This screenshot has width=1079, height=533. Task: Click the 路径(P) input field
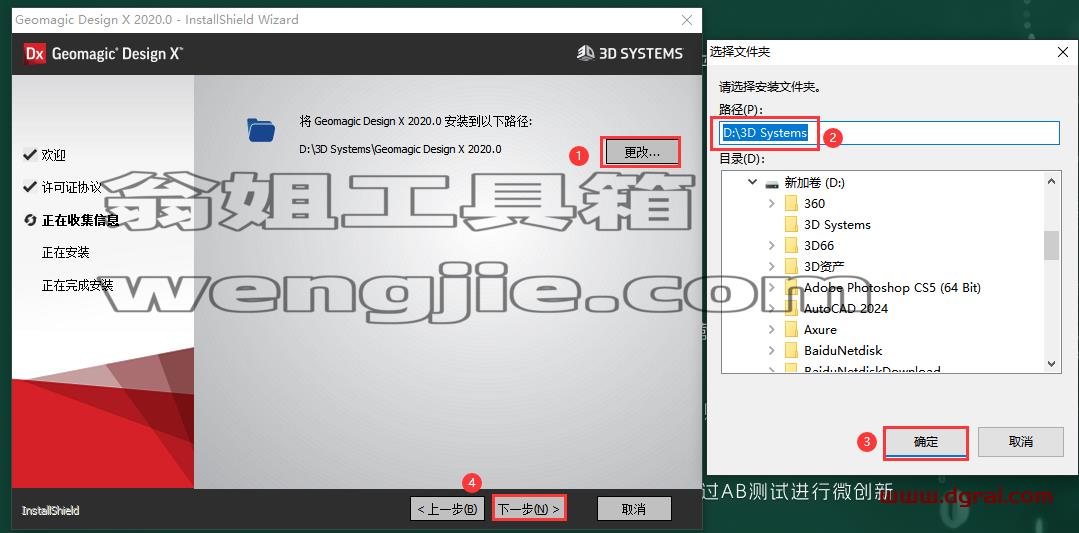pos(889,133)
